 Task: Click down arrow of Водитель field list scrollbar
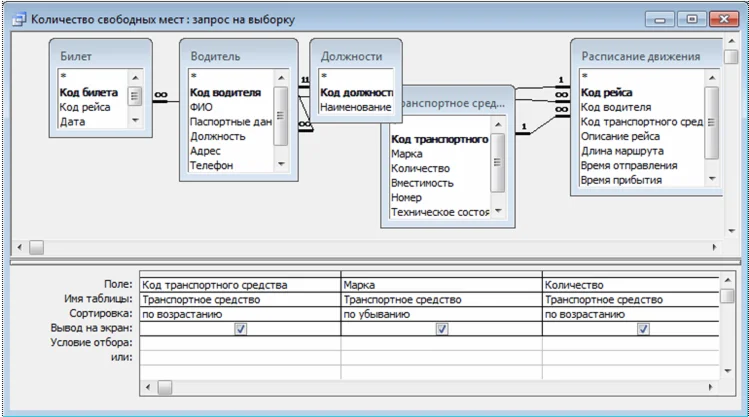[x=281, y=165]
